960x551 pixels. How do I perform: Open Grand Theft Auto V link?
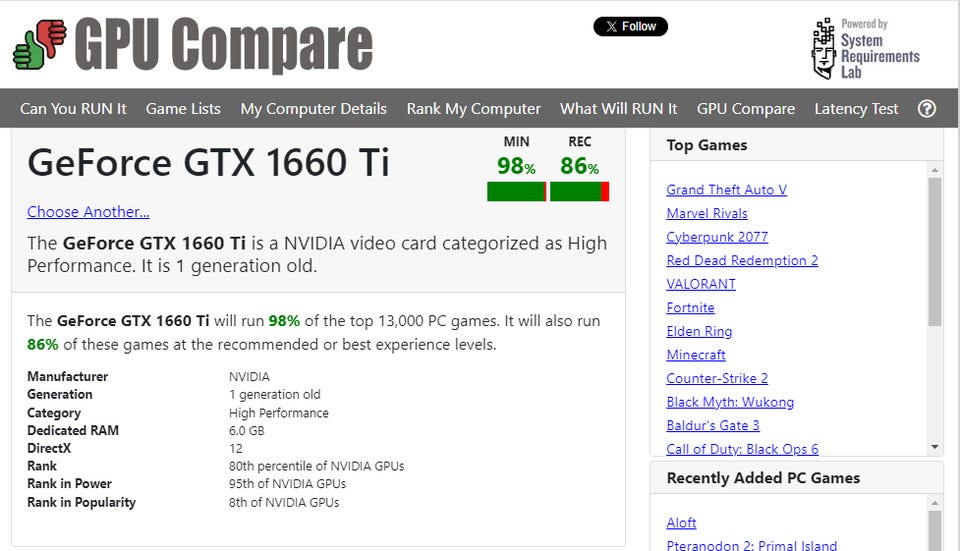coord(726,190)
